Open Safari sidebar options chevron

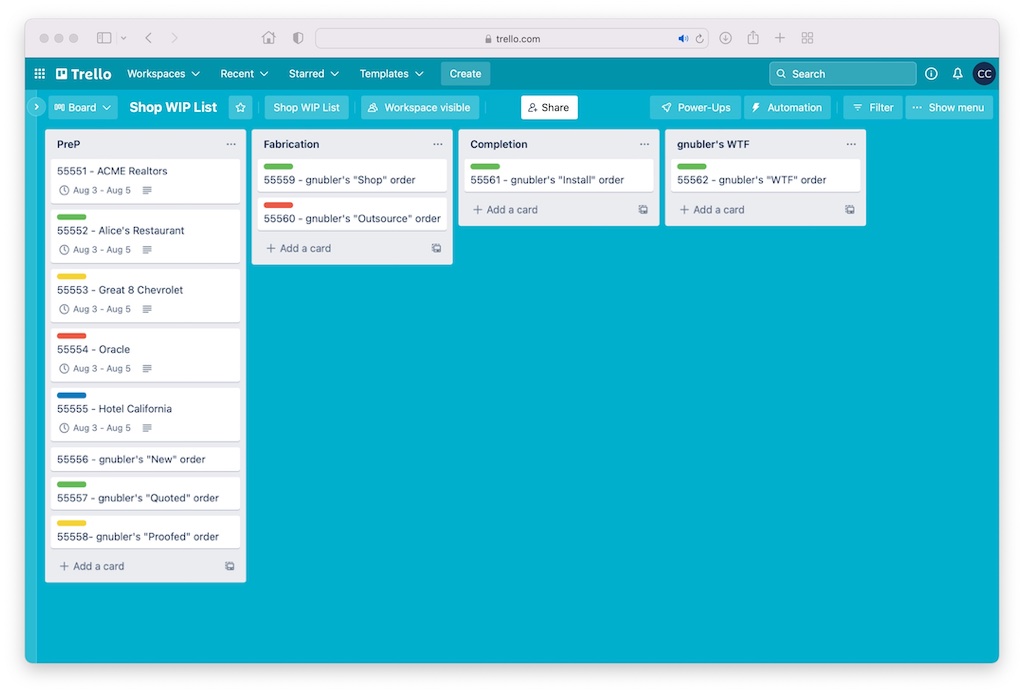[123, 38]
